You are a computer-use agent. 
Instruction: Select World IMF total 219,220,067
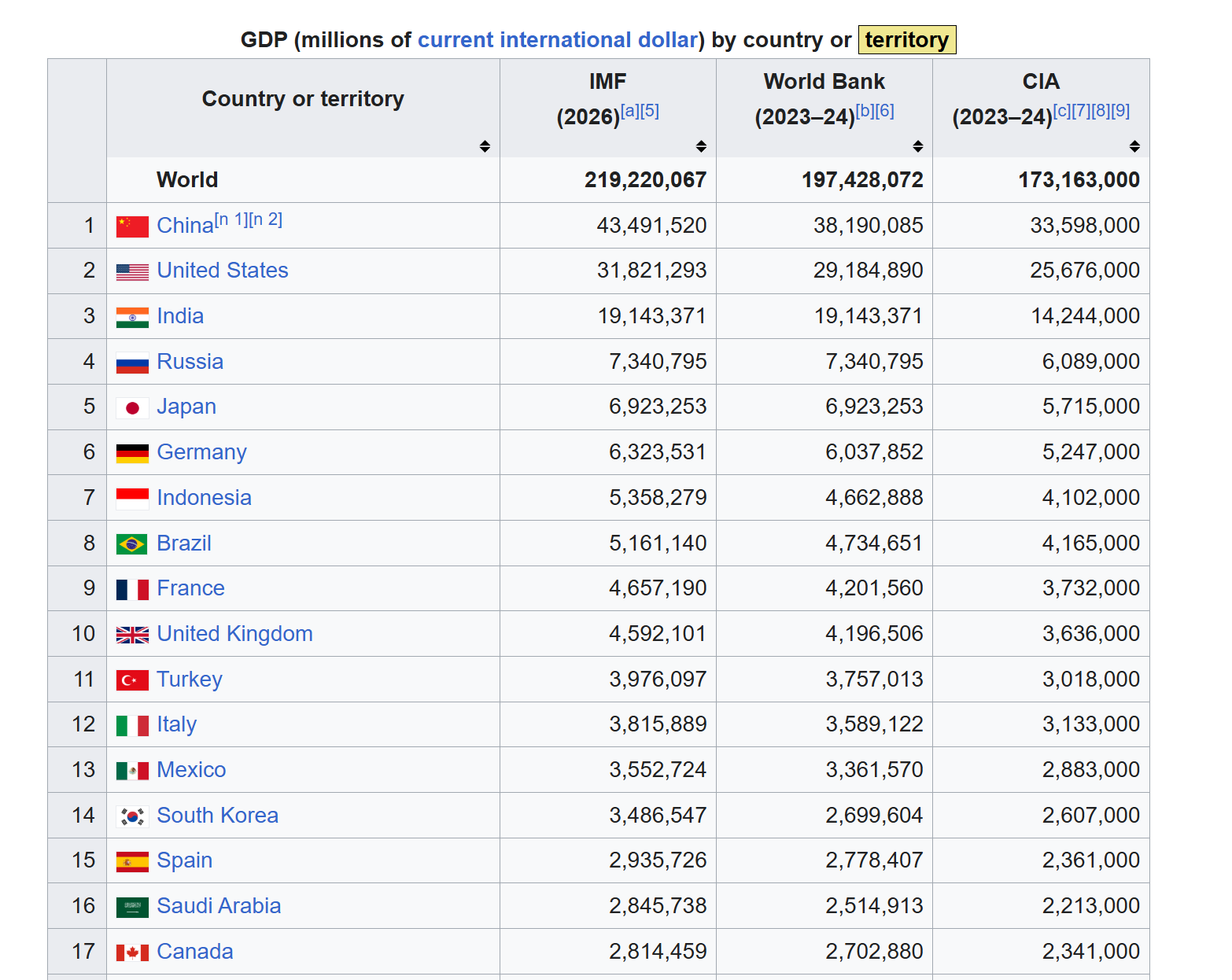[x=645, y=180]
